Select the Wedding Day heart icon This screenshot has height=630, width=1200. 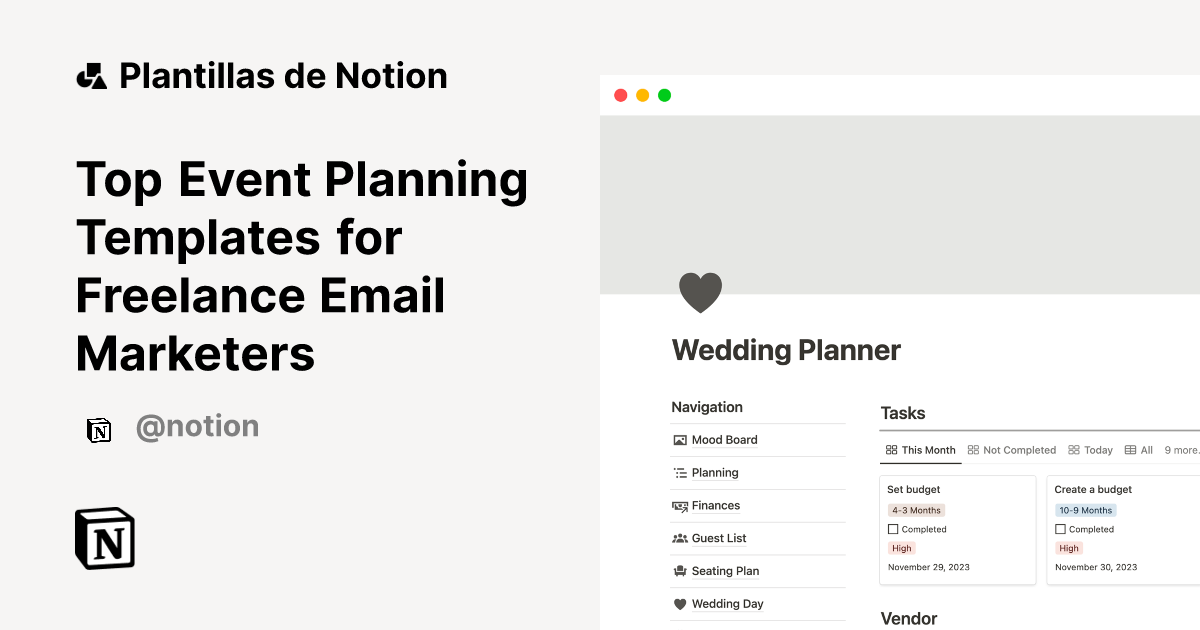tap(681, 604)
